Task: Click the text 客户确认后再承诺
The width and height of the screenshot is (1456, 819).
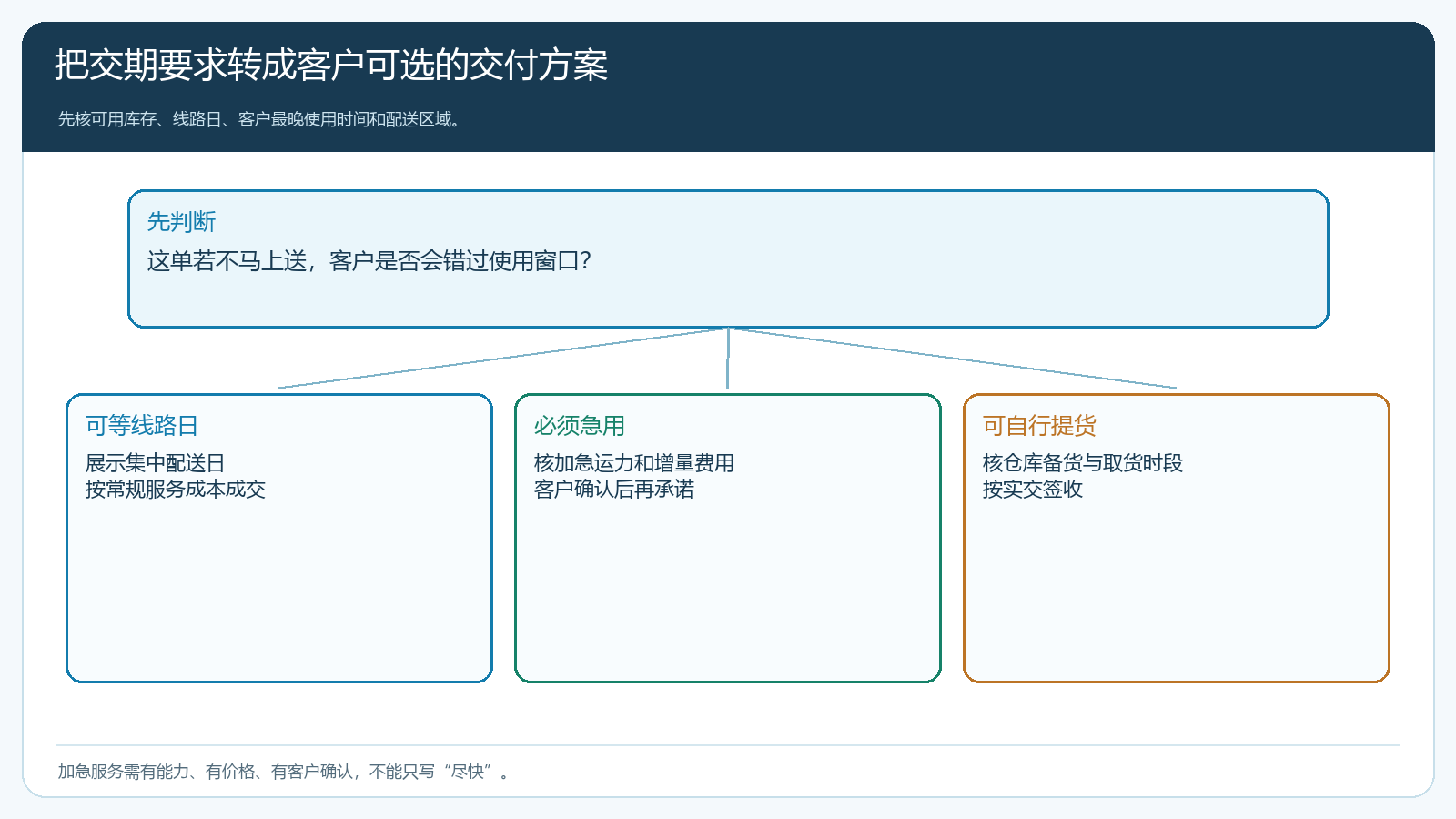Action: coord(613,490)
